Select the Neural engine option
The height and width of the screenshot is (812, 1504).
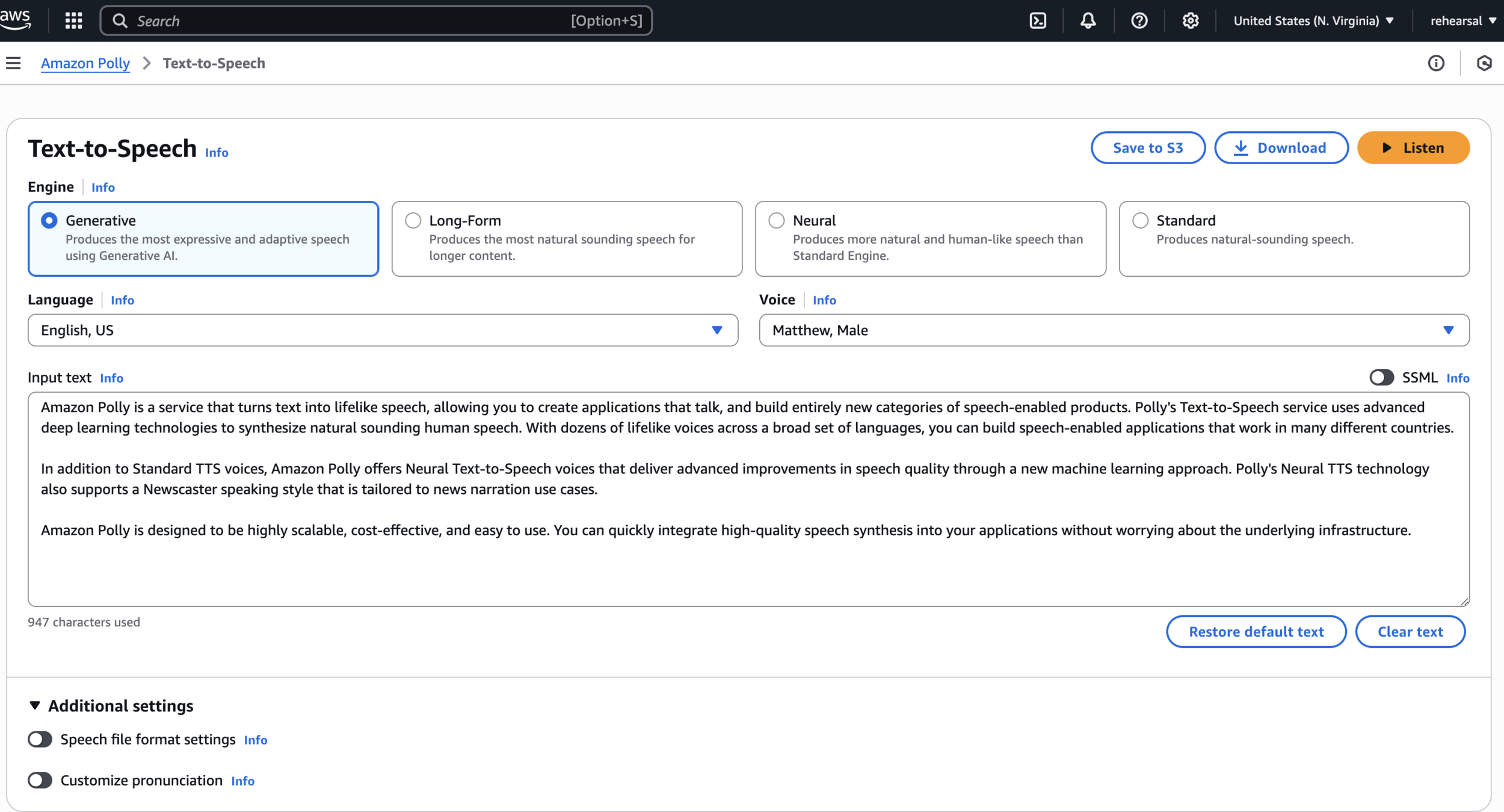[x=777, y=221]
